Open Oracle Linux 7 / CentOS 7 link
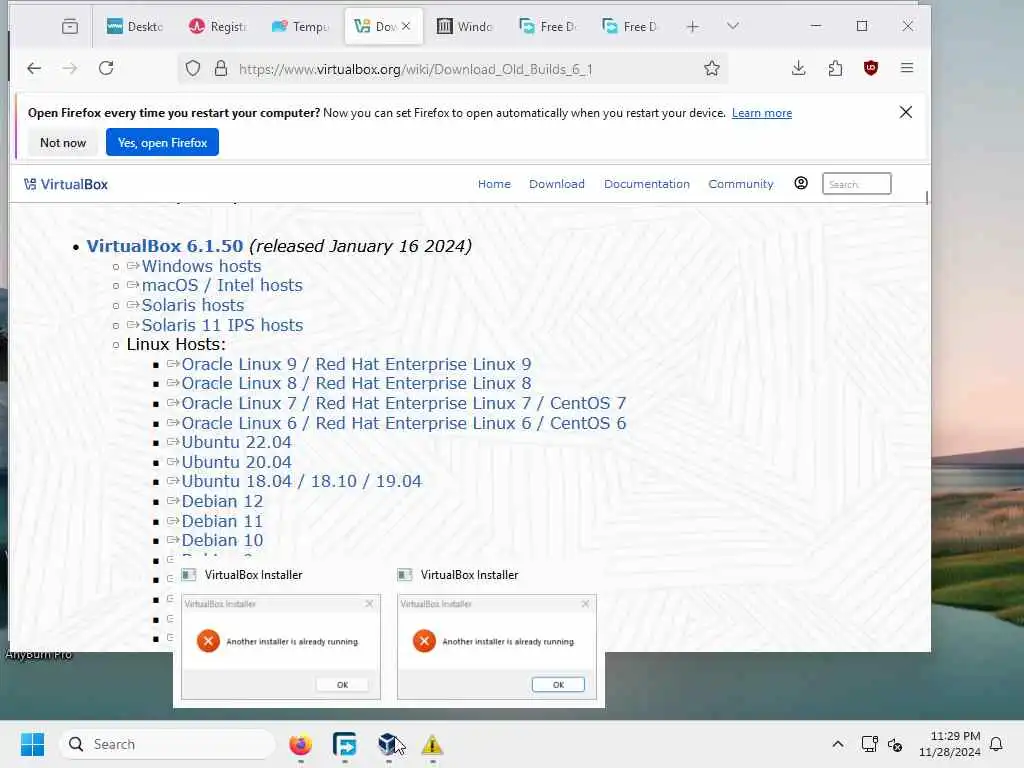This screenshot has height=768, width=1024. point(404,403)
